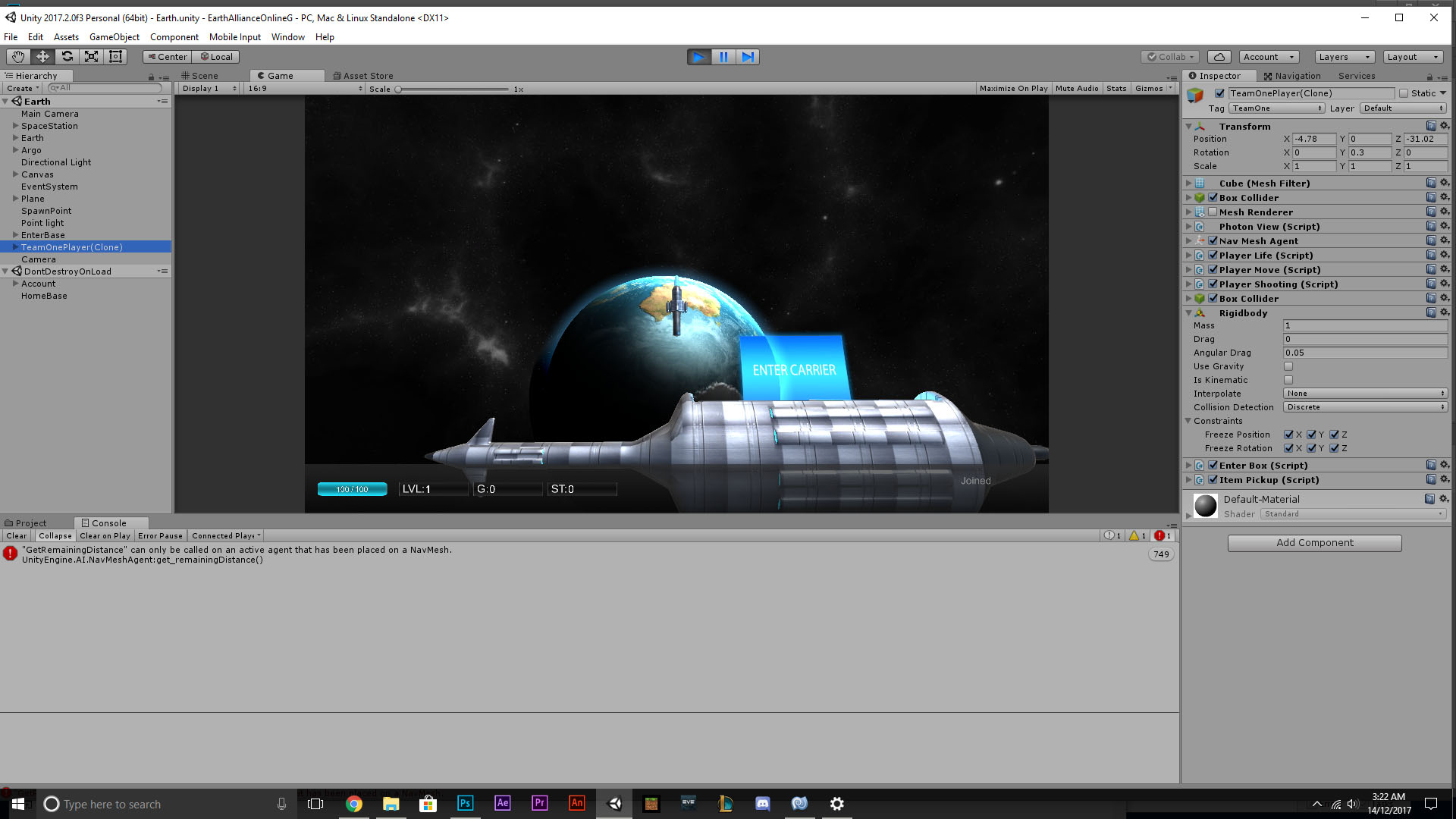Click the Play button

coord(698,57)
